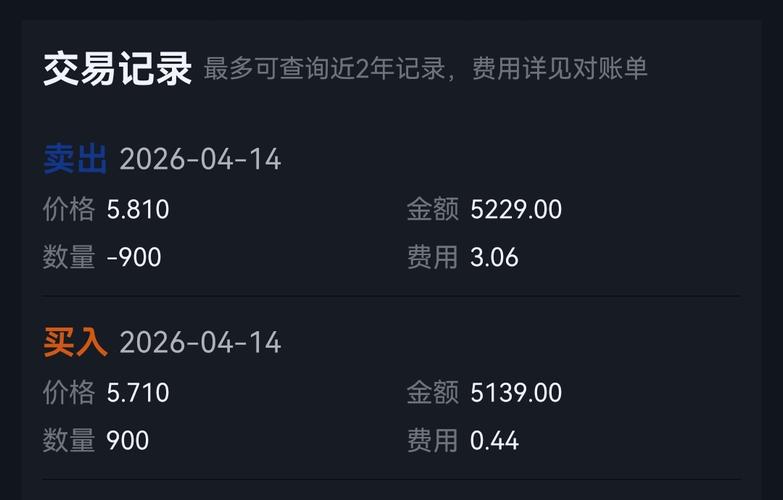Viewport: 783px width, 500px height.
Task: Click the buy quantity value 900
Action: click(128, 440)
